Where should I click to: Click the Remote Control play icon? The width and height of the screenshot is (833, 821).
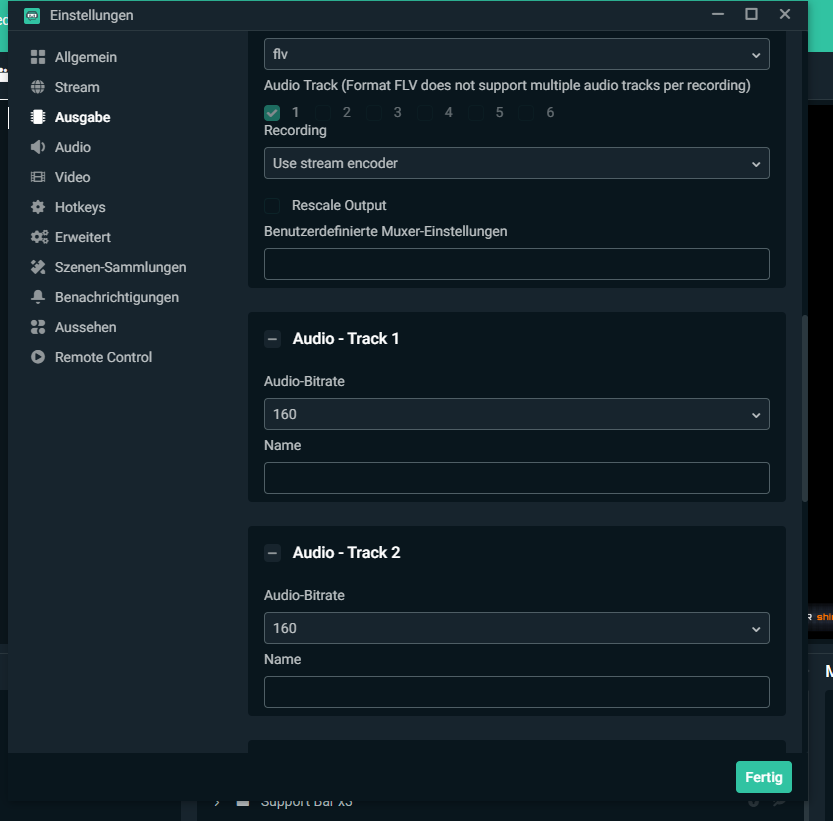(x=38, y=357)
